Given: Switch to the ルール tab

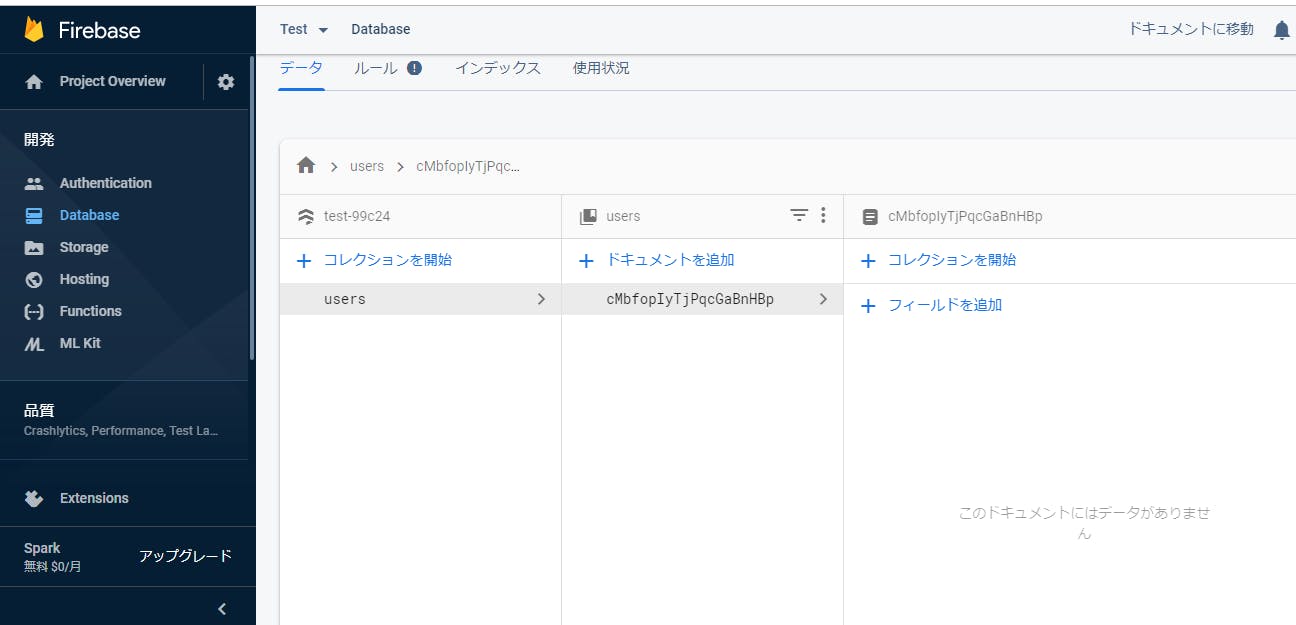Looking at the screenshot, I should click(375, 68).
